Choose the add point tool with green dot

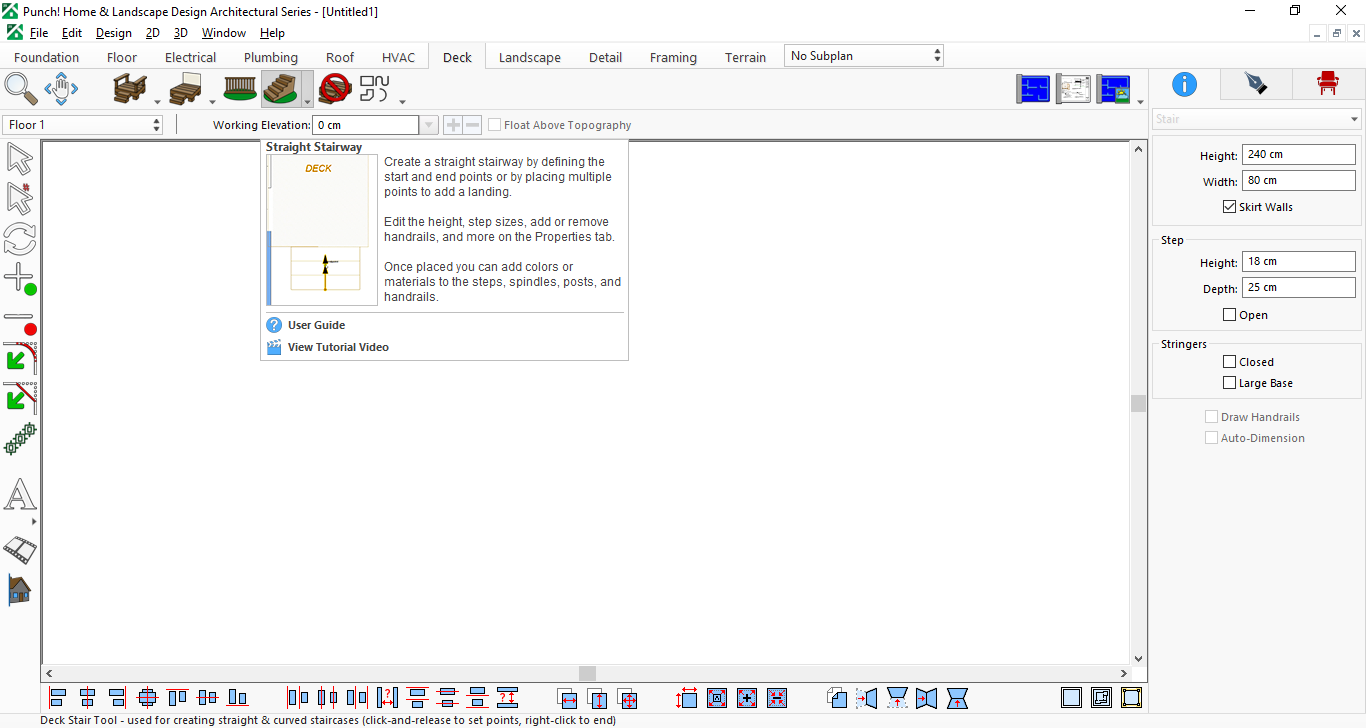[x=20, y=279]
